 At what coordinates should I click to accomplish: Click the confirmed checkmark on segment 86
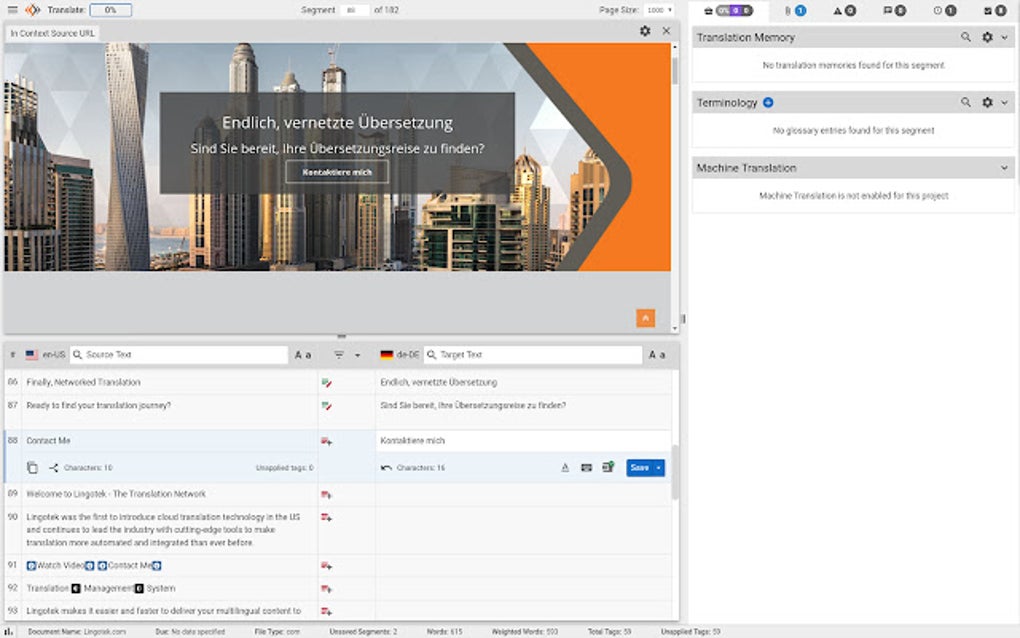[x=325, y=381]
